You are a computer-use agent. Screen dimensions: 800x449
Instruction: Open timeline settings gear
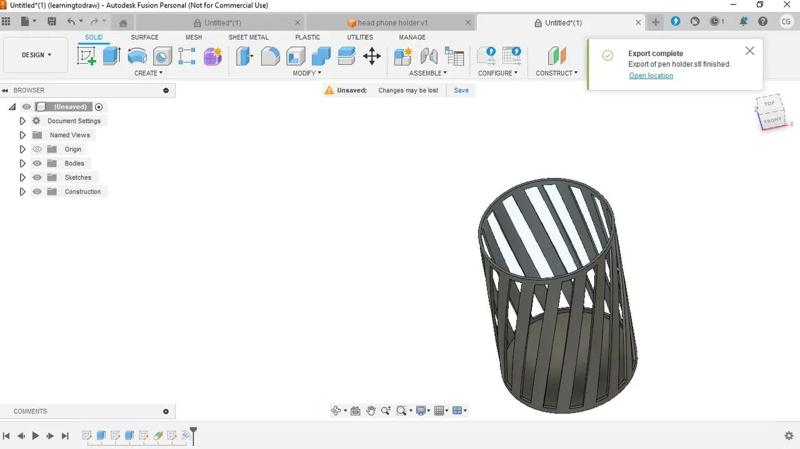(x=789, y=435)
